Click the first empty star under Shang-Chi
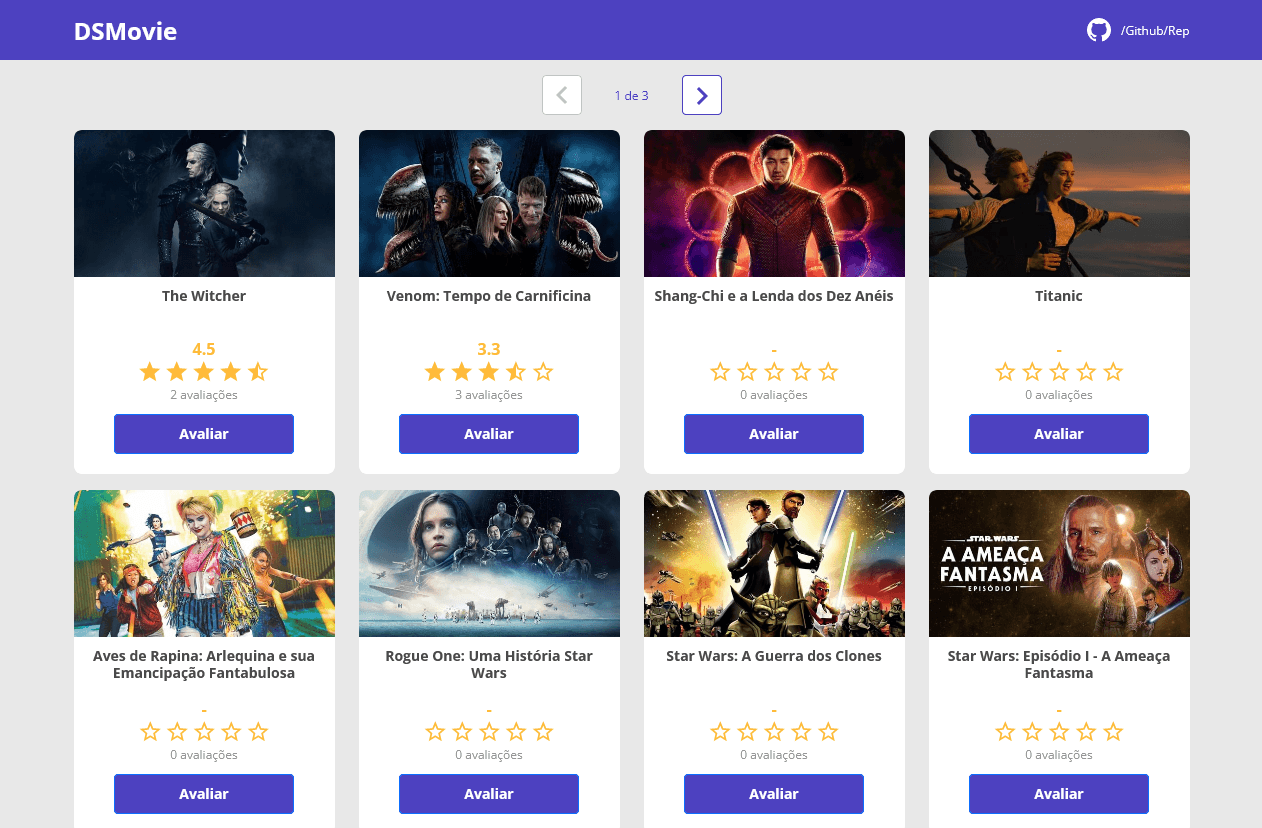The height and width of the screenshot is (828, 1262). [720, 372]
